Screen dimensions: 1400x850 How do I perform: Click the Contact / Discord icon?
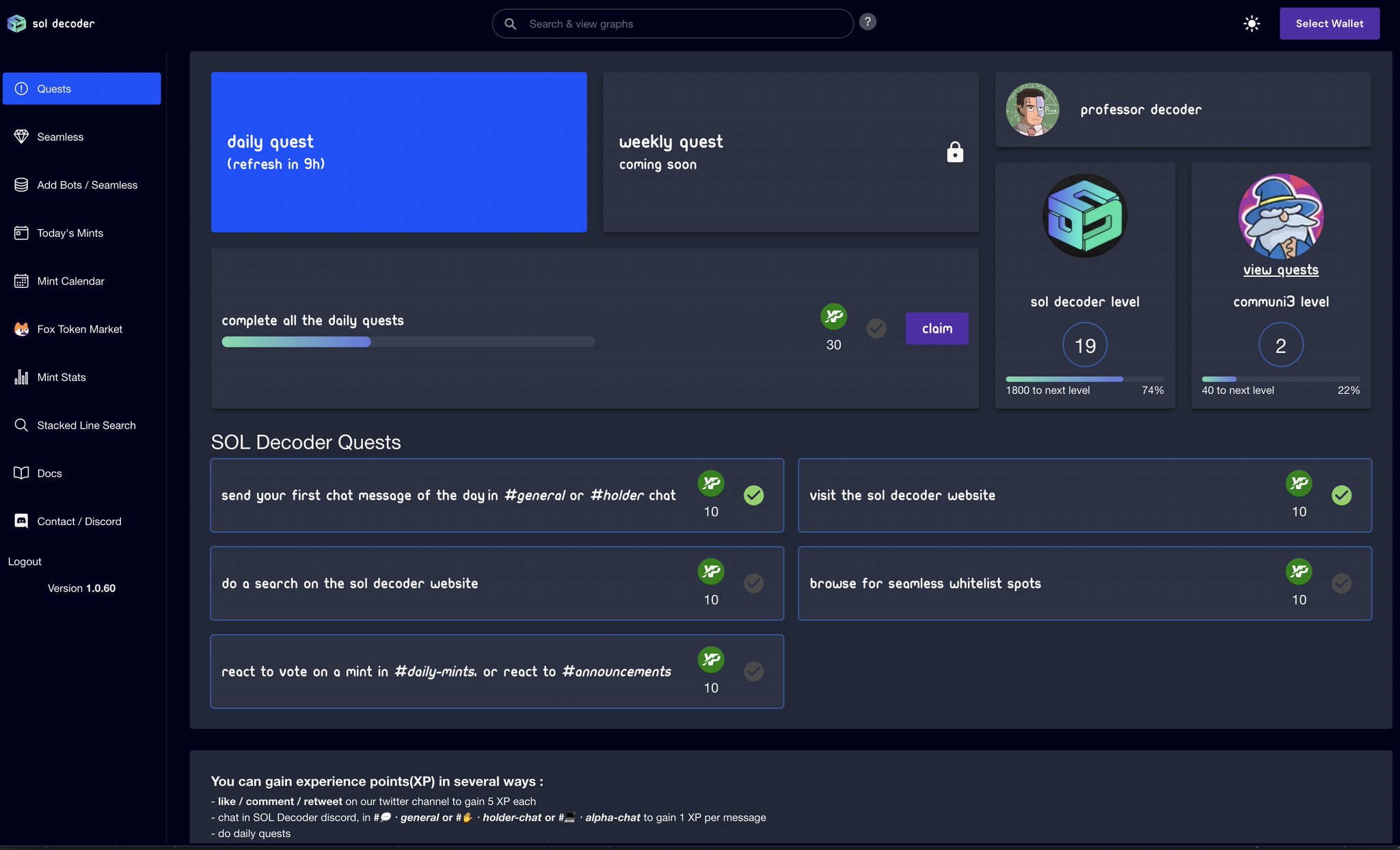[21, 521]
